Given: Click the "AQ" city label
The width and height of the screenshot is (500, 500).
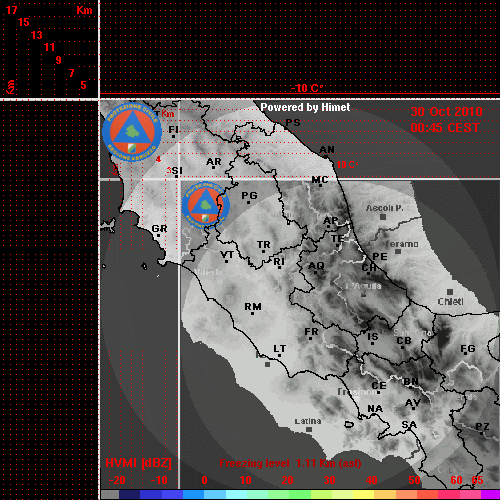Looking at the screenshot, I should point(316,266).
